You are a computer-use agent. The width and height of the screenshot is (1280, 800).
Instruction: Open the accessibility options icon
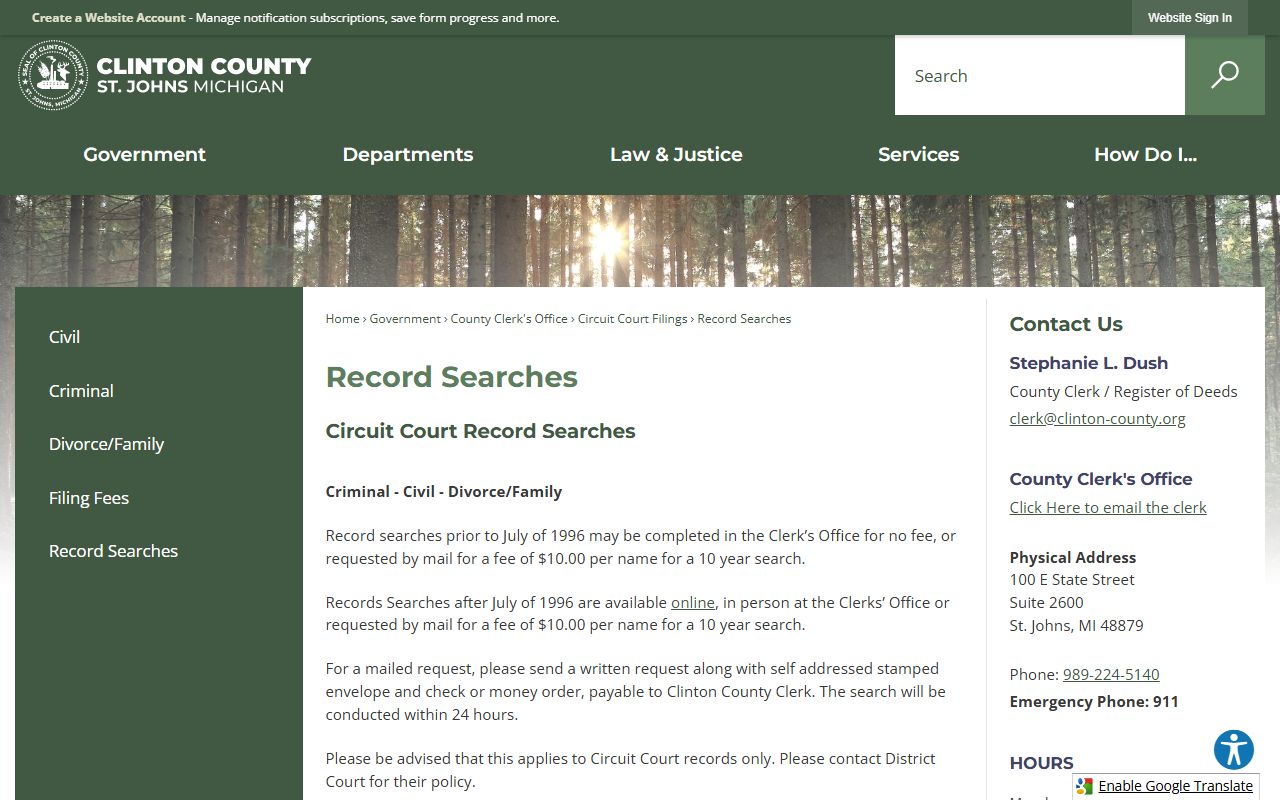point(1234,750)
